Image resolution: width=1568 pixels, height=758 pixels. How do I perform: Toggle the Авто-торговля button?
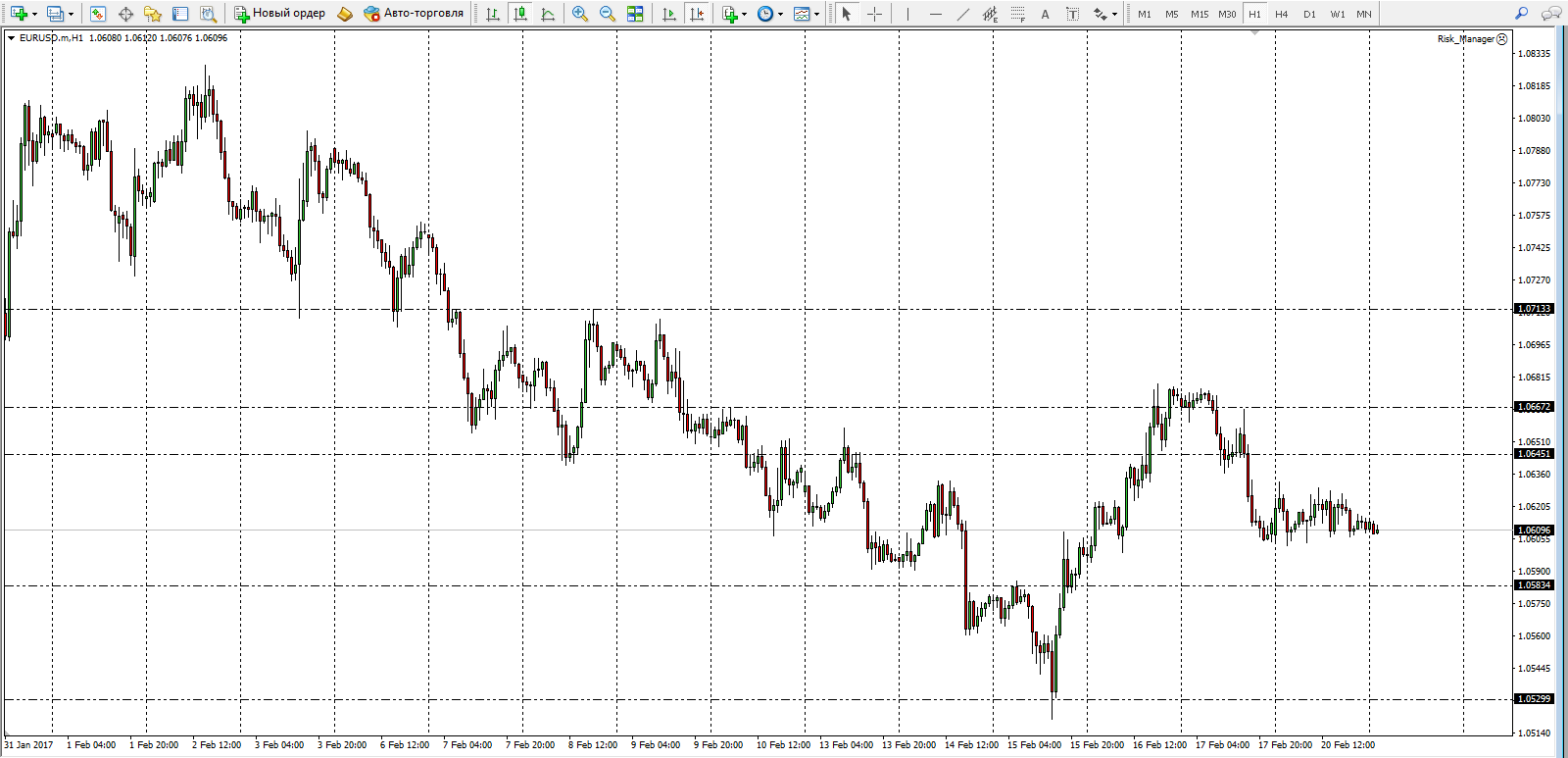[413, 14]
